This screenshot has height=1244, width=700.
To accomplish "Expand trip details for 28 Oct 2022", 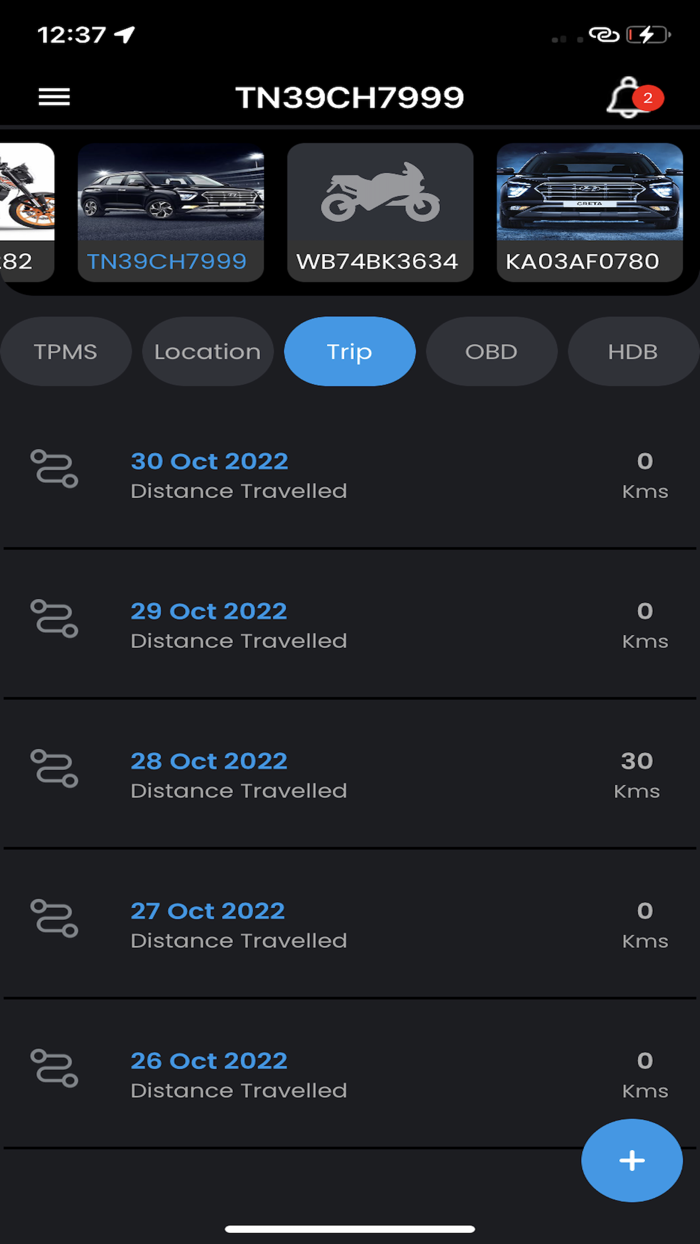I will pyautogui.click(x=209, y=761).
